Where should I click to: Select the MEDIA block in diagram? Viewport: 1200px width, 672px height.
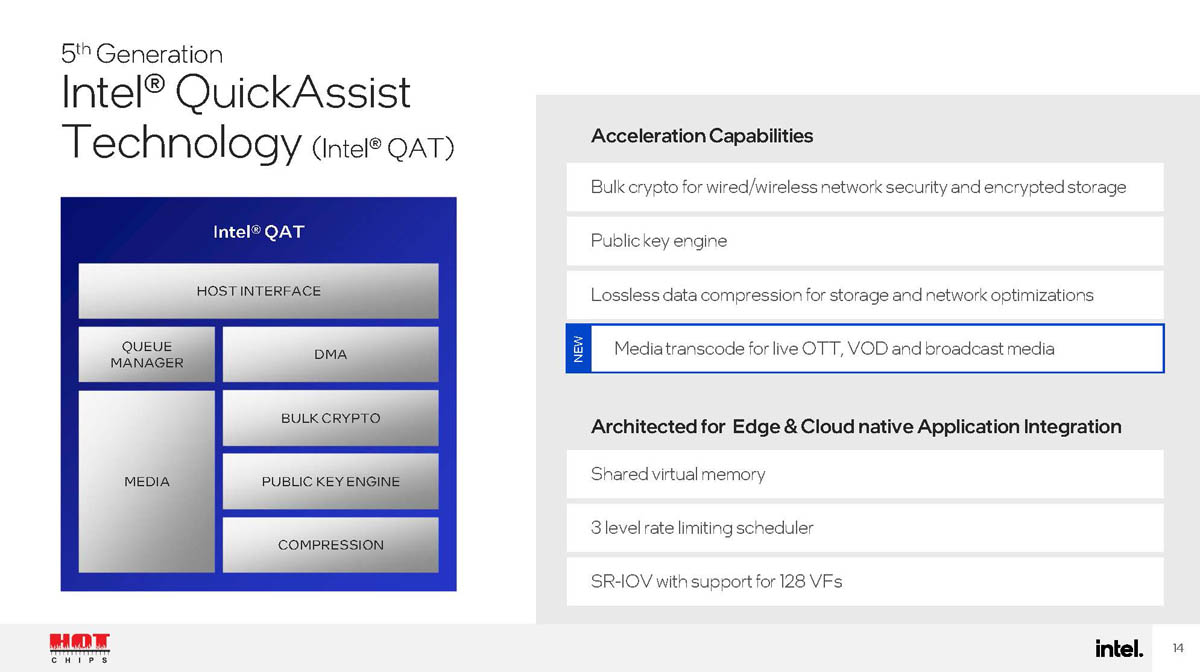click(147, 481)
